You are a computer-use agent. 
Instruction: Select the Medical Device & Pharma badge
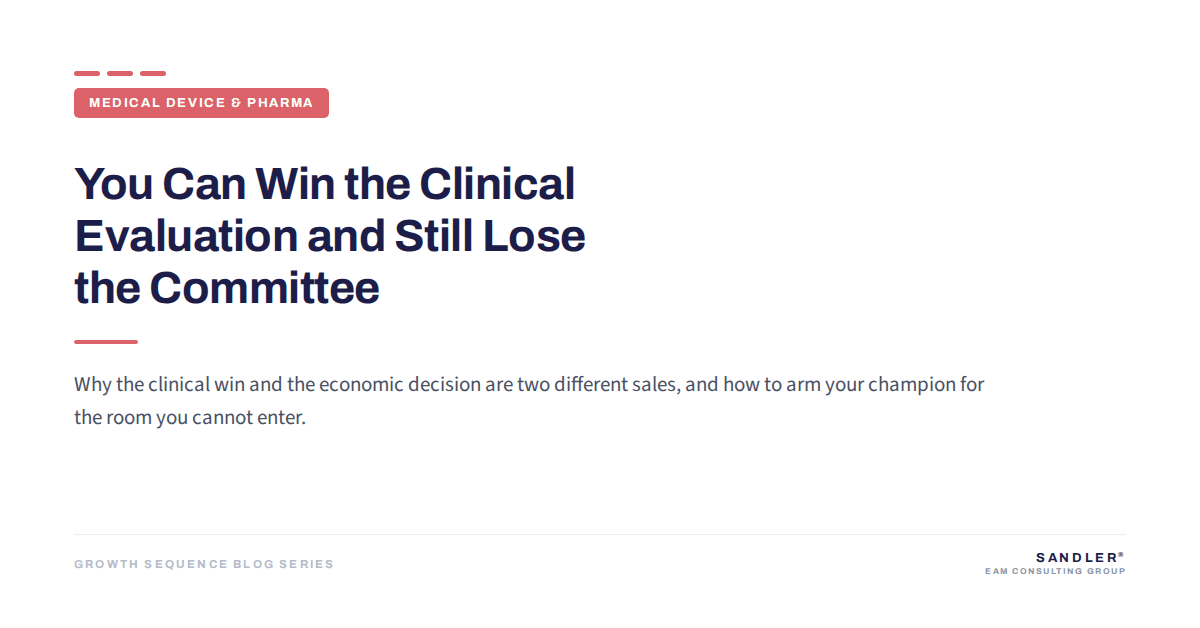coord(201,103)
